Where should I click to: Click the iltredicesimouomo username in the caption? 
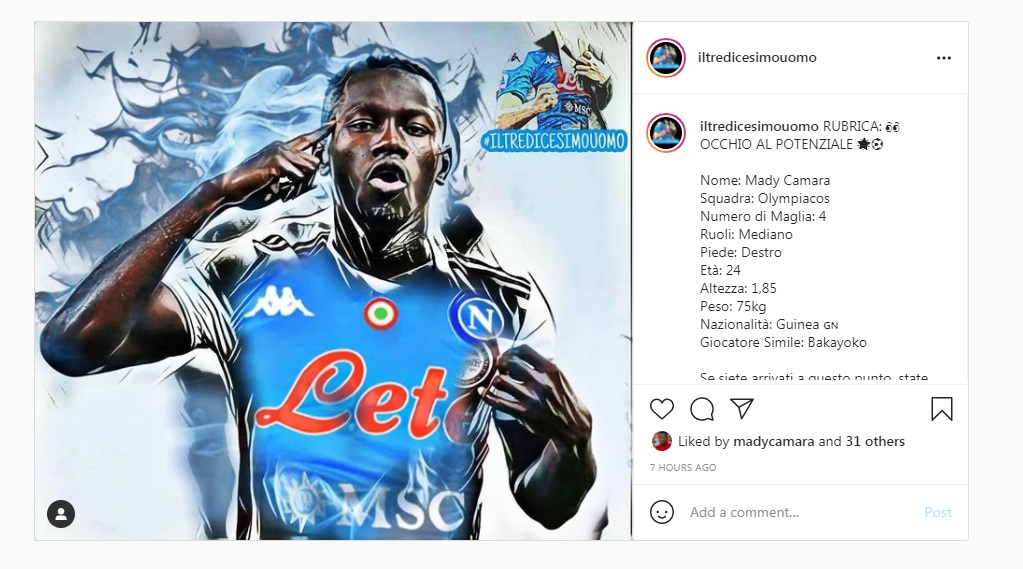tap(759, 126)
